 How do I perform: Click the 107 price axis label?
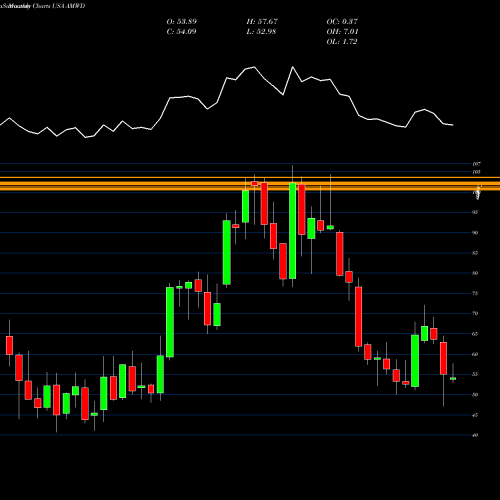476,164
